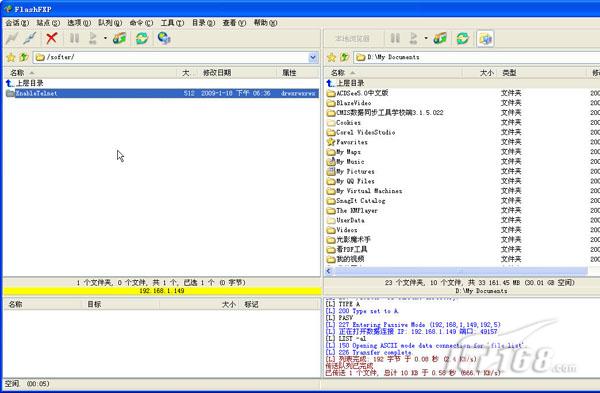This screenshot has width=600, height=393.
Task: Open the 选项 (Options) menu
Action: (x=79, y=23)
